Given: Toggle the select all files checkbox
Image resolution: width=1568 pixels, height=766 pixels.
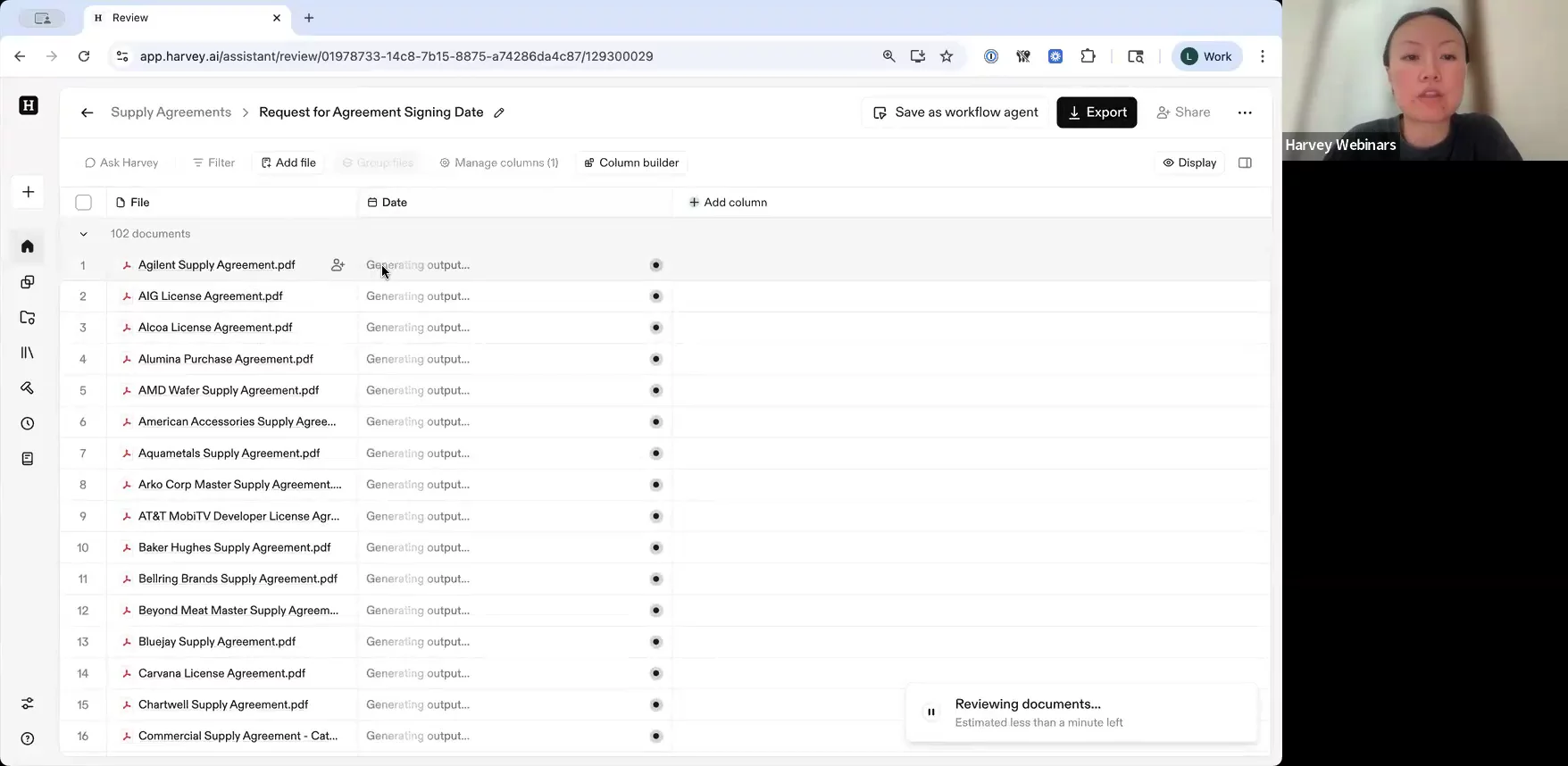Looking at the screenshot, I should 84,203.
